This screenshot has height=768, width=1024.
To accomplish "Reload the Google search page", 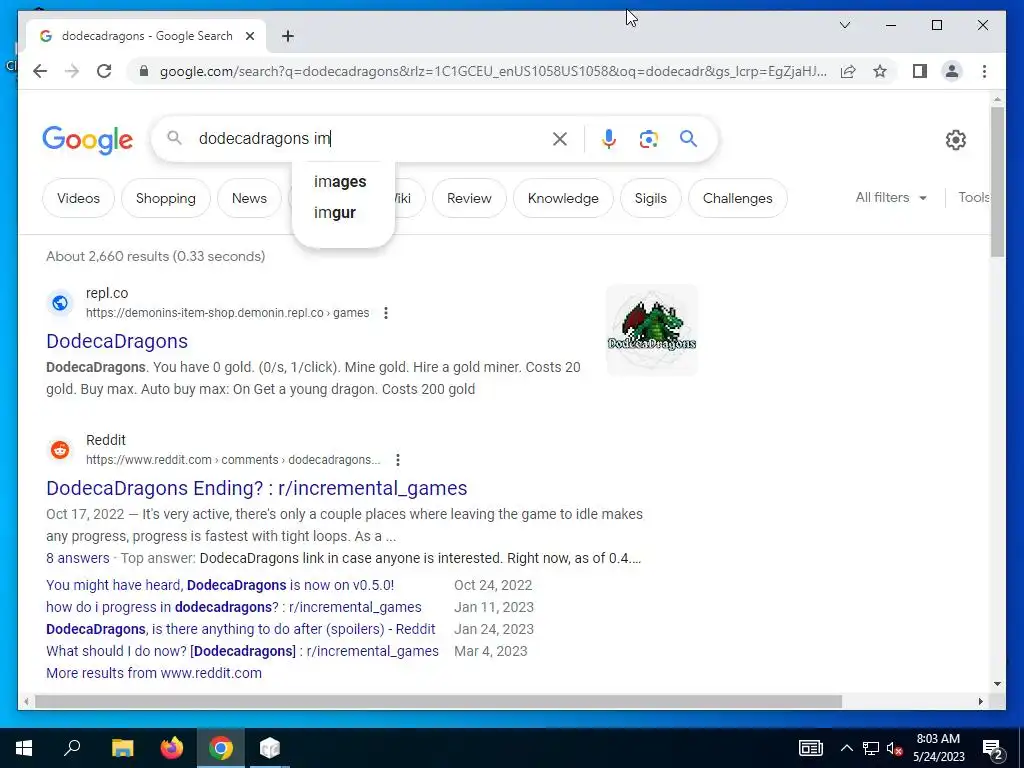I will point(104,71).
